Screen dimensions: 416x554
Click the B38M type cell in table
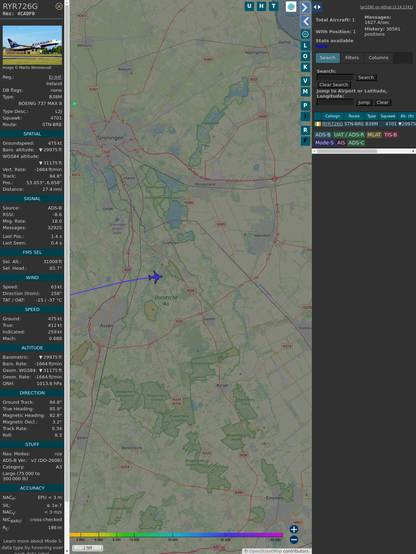[x=371, y=124]
